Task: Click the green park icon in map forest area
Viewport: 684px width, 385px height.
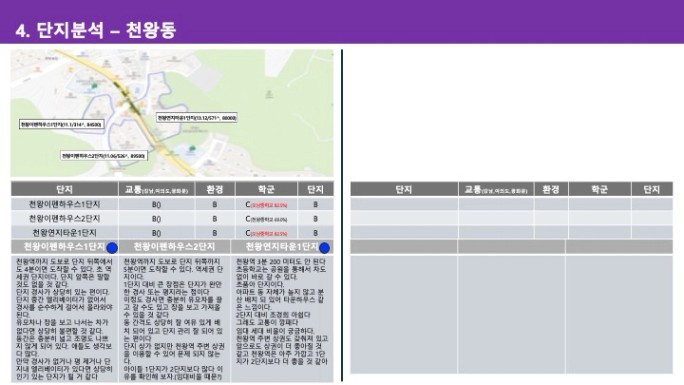Action: pyautogui.click(x=270, y=93)
